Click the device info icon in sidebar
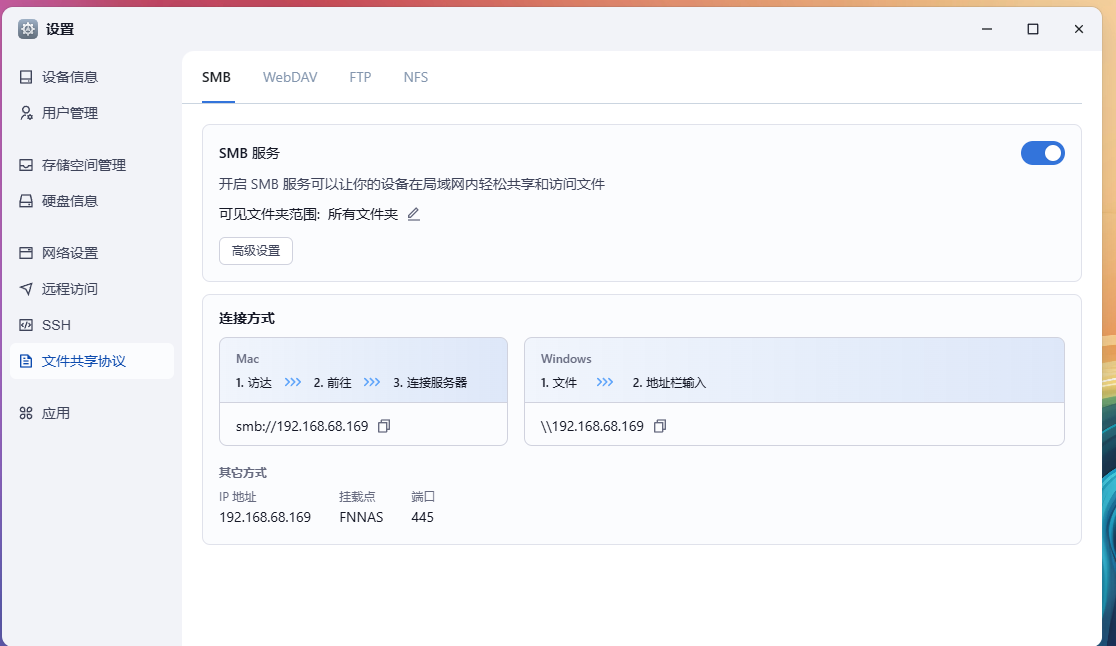This screenshot has width=1116, height=646. (26, 77)
